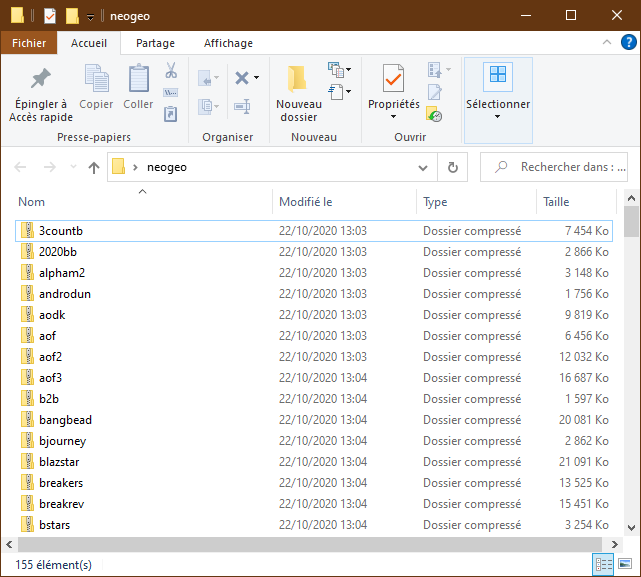Switch to details view icon in status bar

(x=603, y=565)
